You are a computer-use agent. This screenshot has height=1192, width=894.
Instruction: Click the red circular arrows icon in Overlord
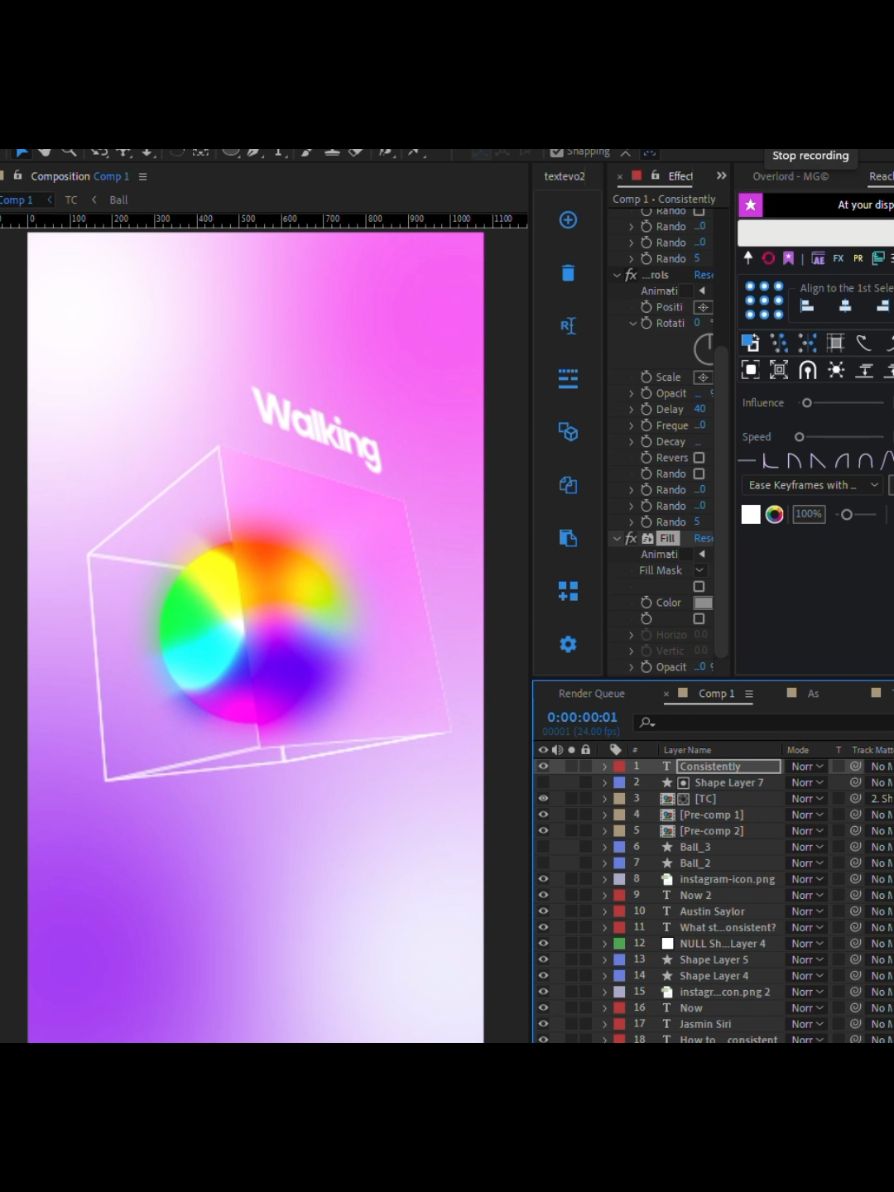(x=769, y=258)
